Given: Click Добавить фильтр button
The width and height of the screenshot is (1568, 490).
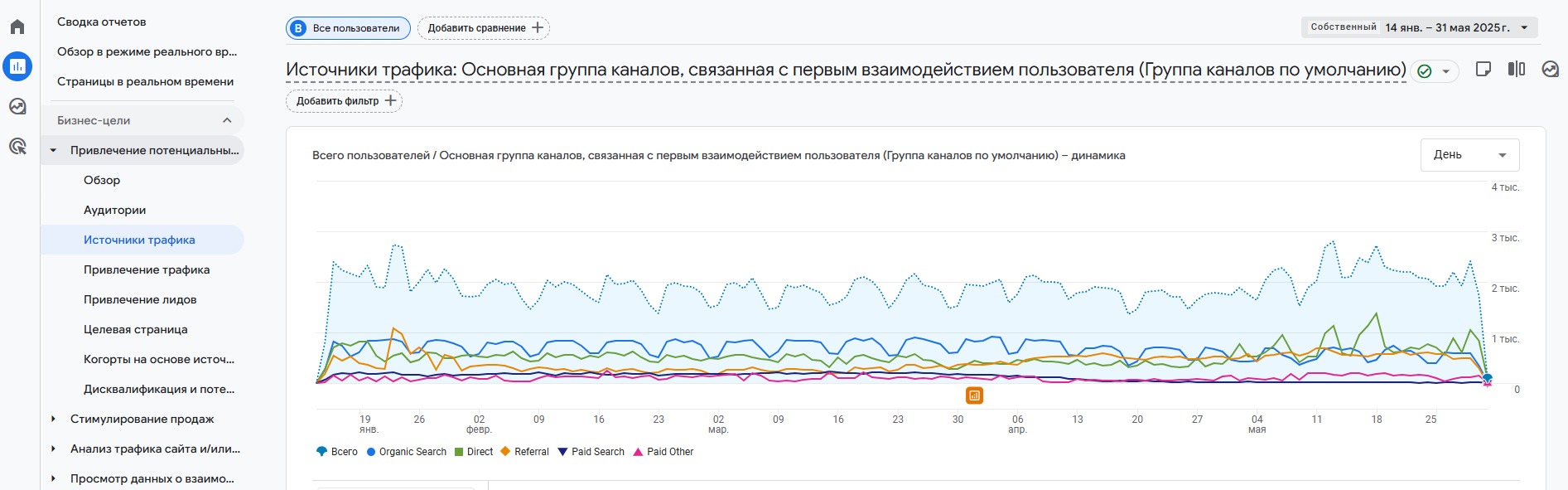Looking at the screenshot, I should (344, 101).
